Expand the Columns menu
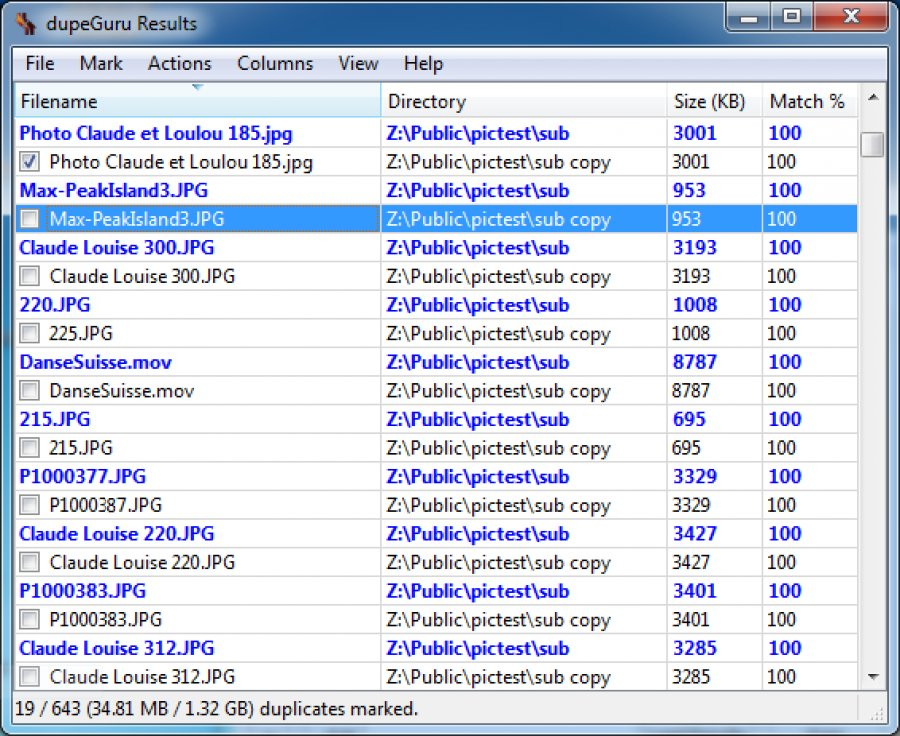Screen dimensions: 900x736 click(x=275, y=64)
